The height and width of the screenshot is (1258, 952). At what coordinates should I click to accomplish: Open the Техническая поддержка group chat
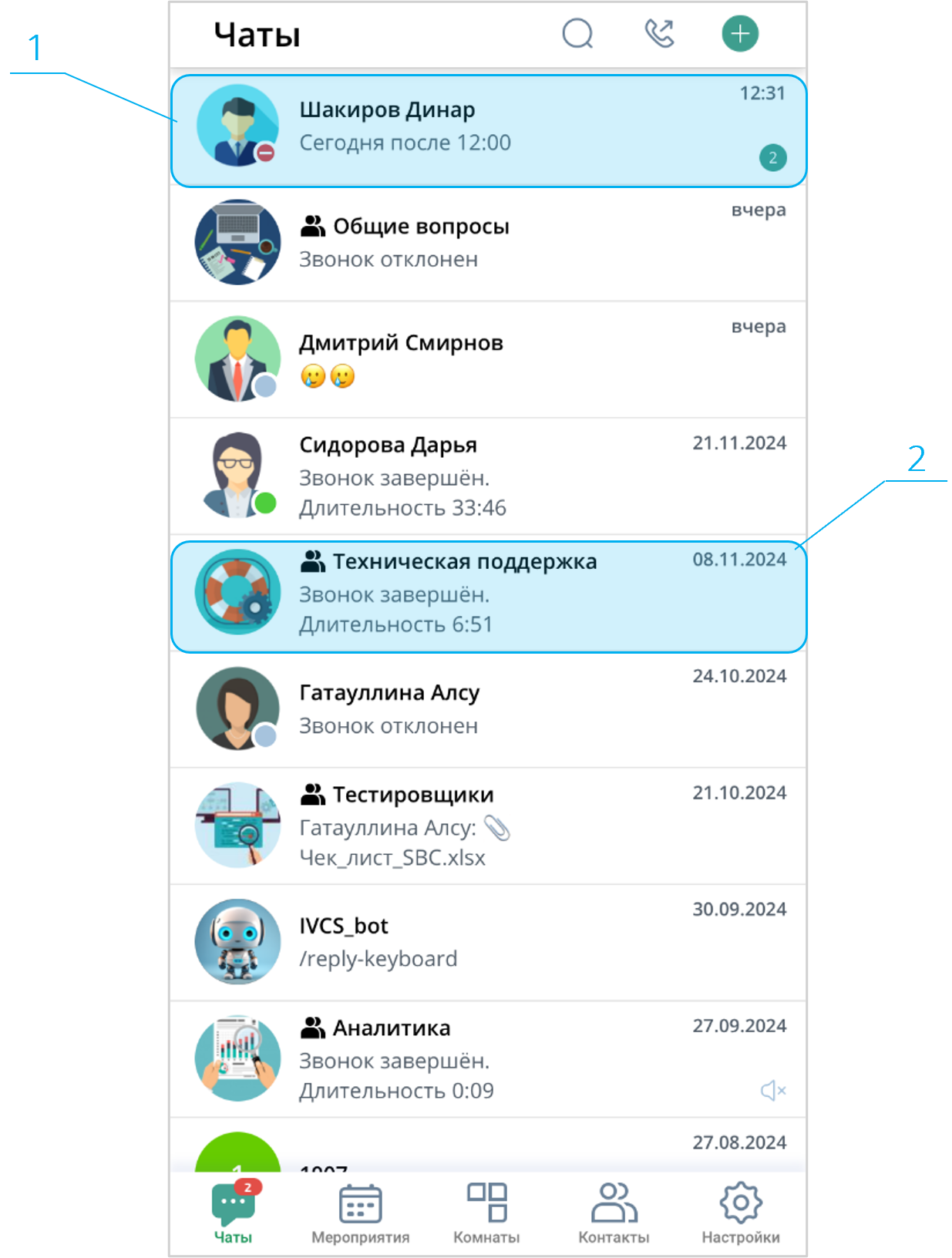489,597
